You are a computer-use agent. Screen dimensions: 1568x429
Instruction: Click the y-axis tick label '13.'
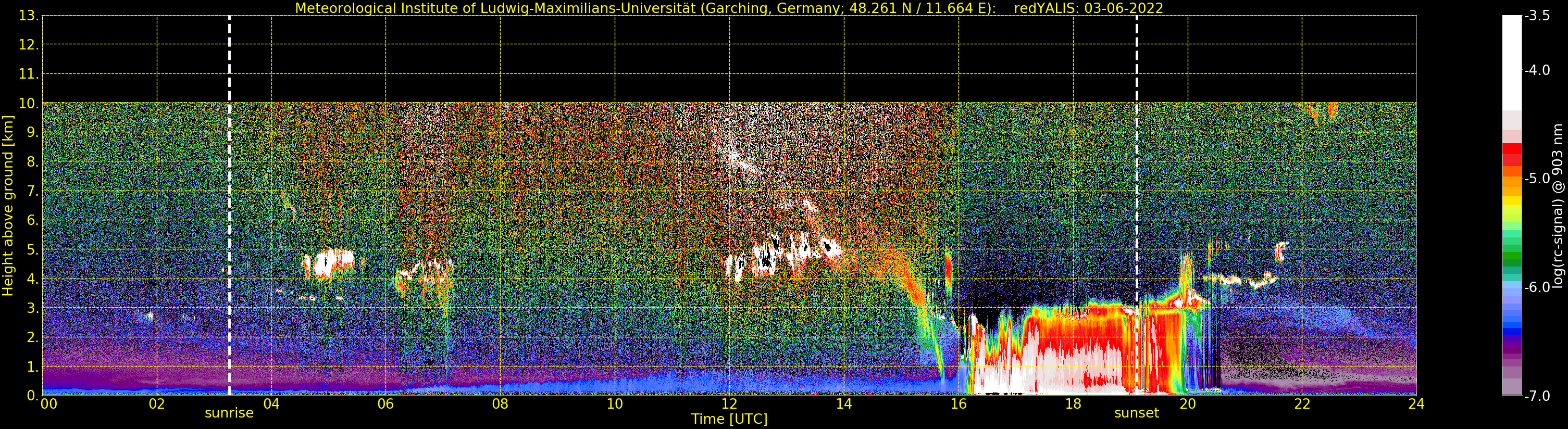tap(29, 16)
